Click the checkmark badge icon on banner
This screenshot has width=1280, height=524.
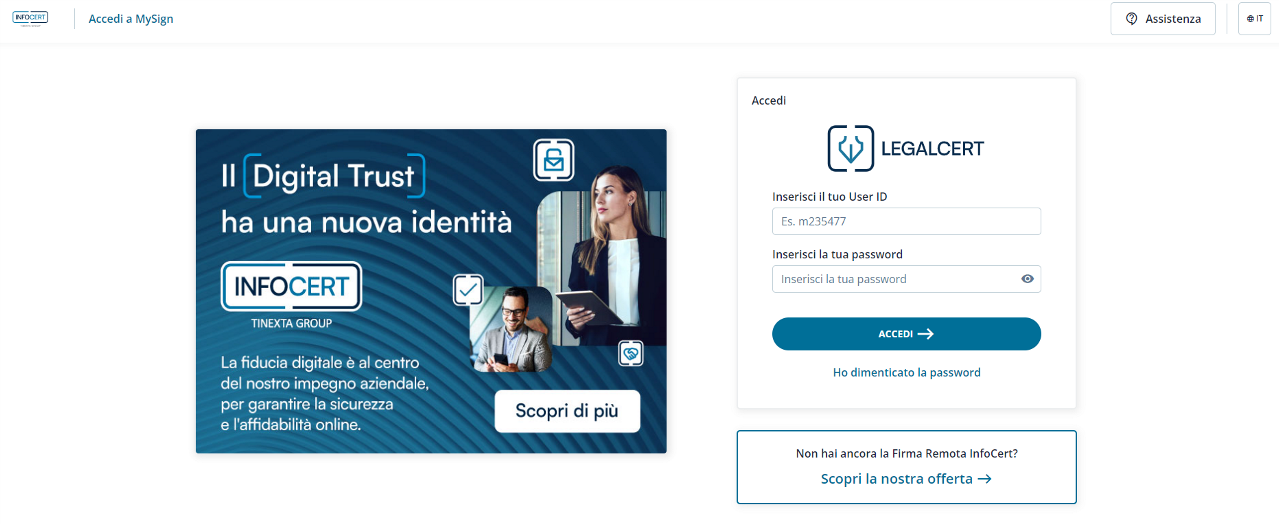click(x=468, y=290)
